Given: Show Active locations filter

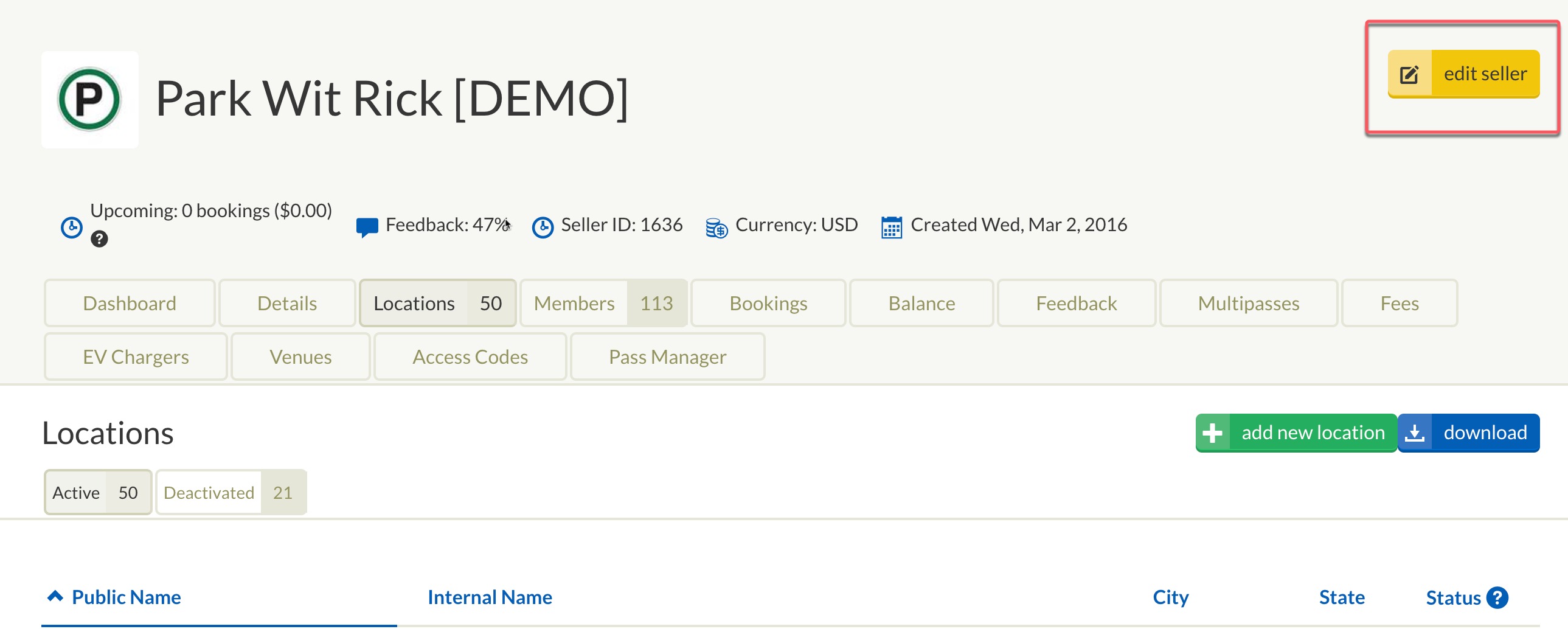Looking at the screenshot, I should pos(98,493).
